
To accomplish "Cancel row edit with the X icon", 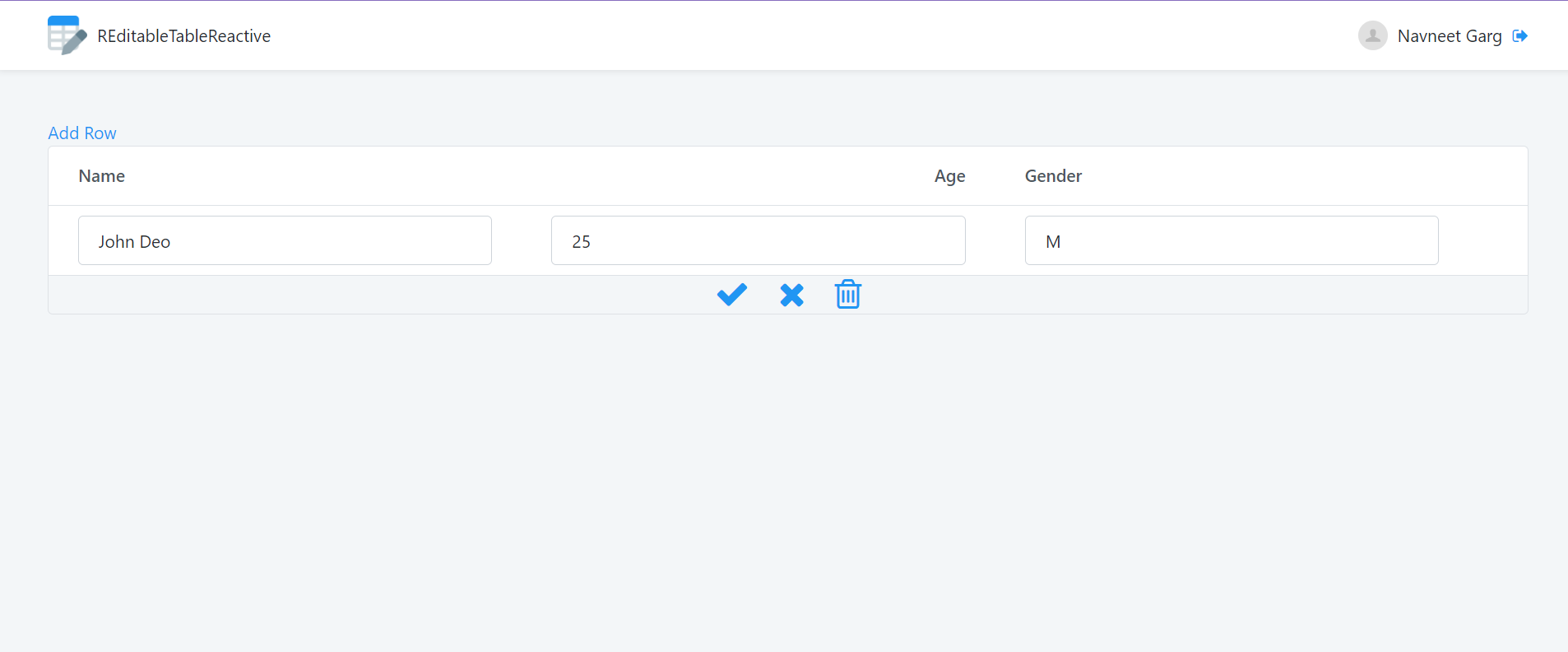I will pos(791,295).
